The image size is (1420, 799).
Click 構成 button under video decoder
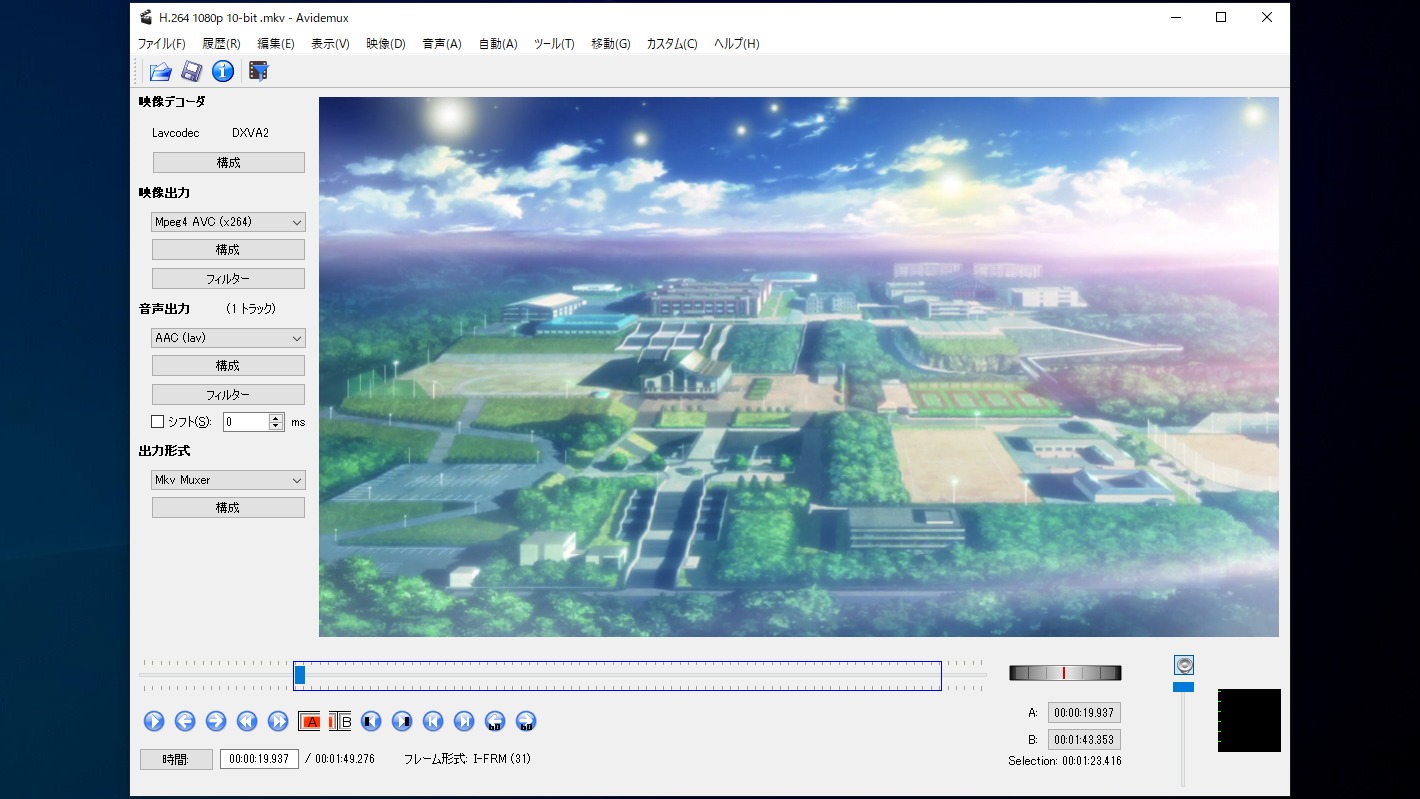tap(228, 162)
